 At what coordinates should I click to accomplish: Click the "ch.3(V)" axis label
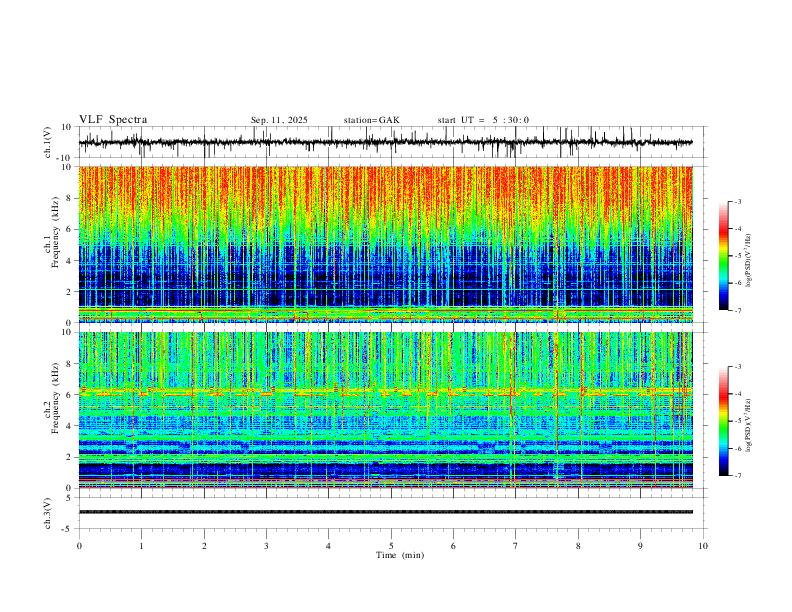[x=48, y=513]
